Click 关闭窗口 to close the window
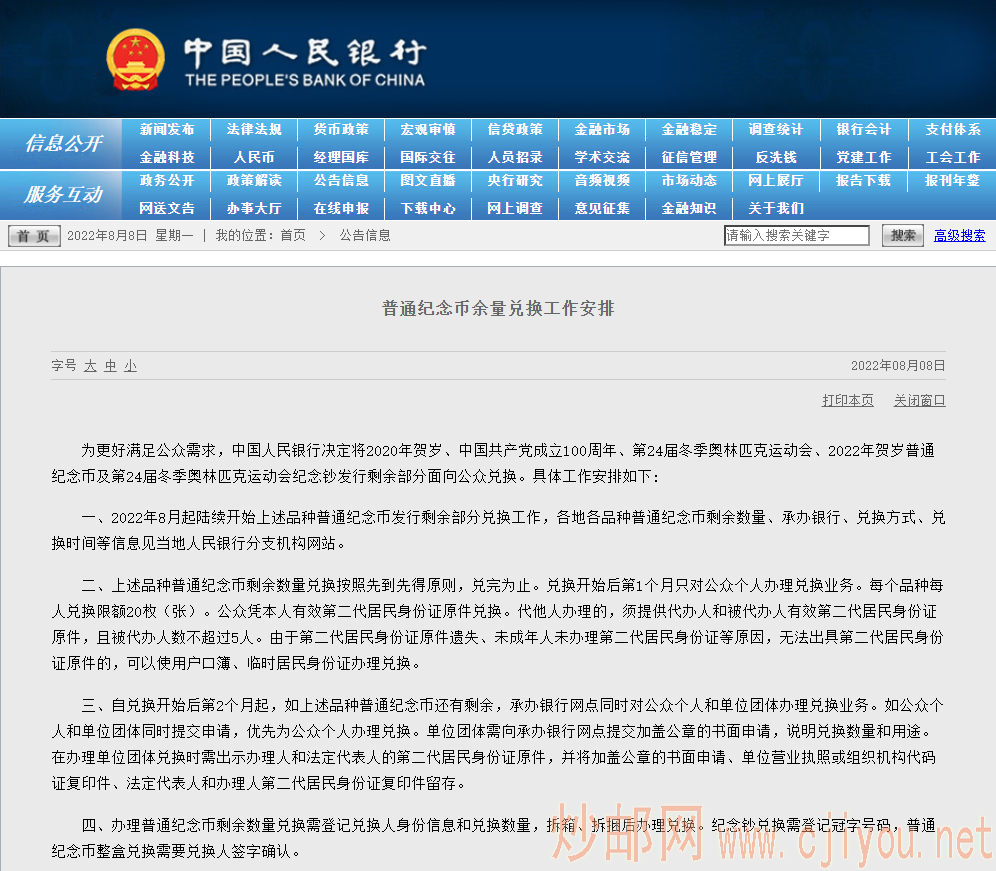Viewport: 996px width, 871px height. [x=919, y=399]
